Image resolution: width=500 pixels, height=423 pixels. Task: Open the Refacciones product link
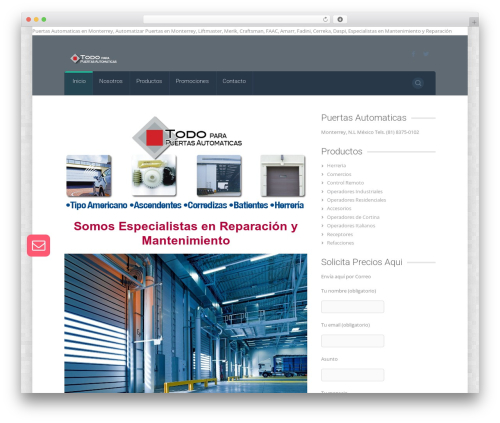pyautogui.click(x=340, y=243)
